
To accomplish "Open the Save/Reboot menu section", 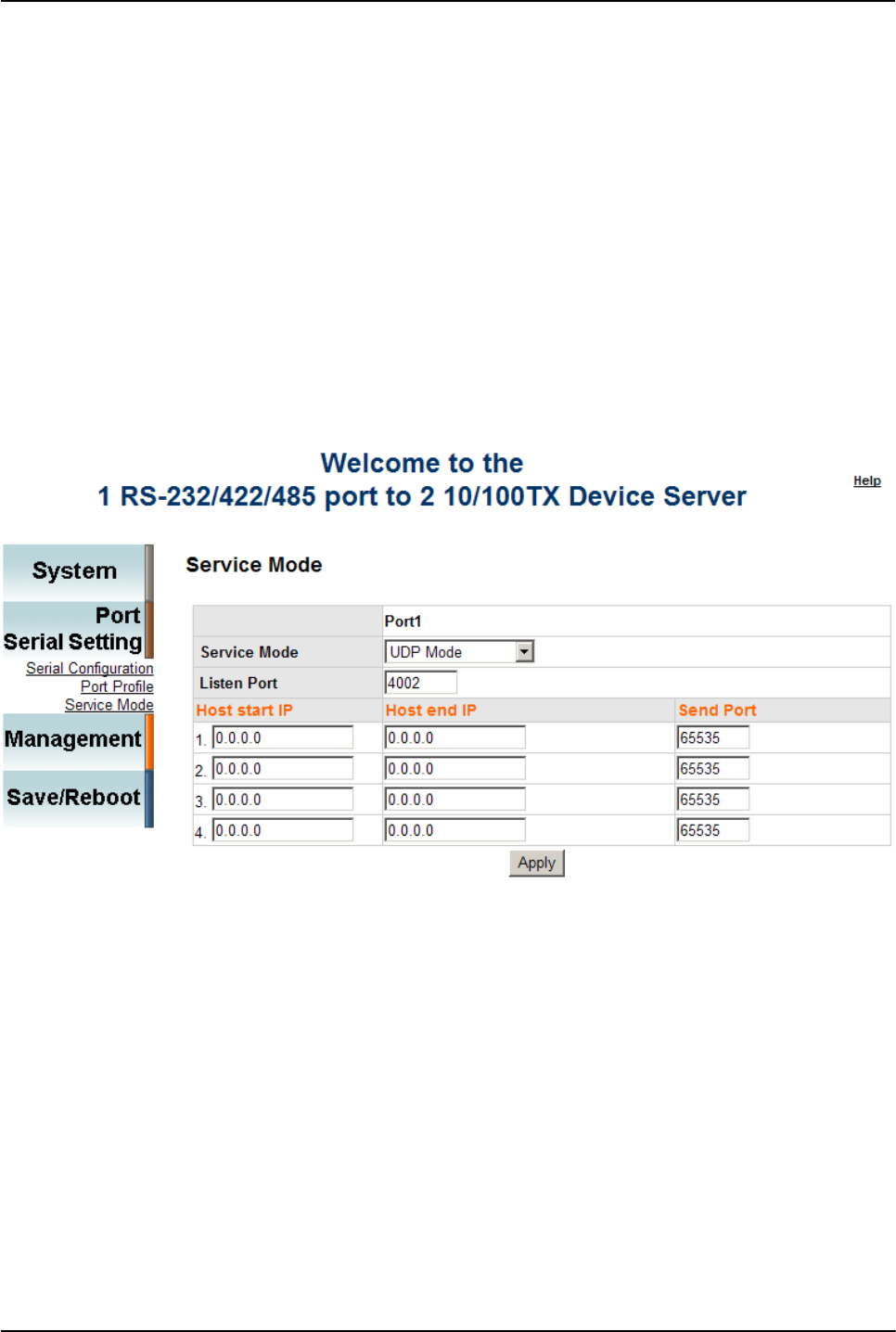I will [x=78, y=798].
